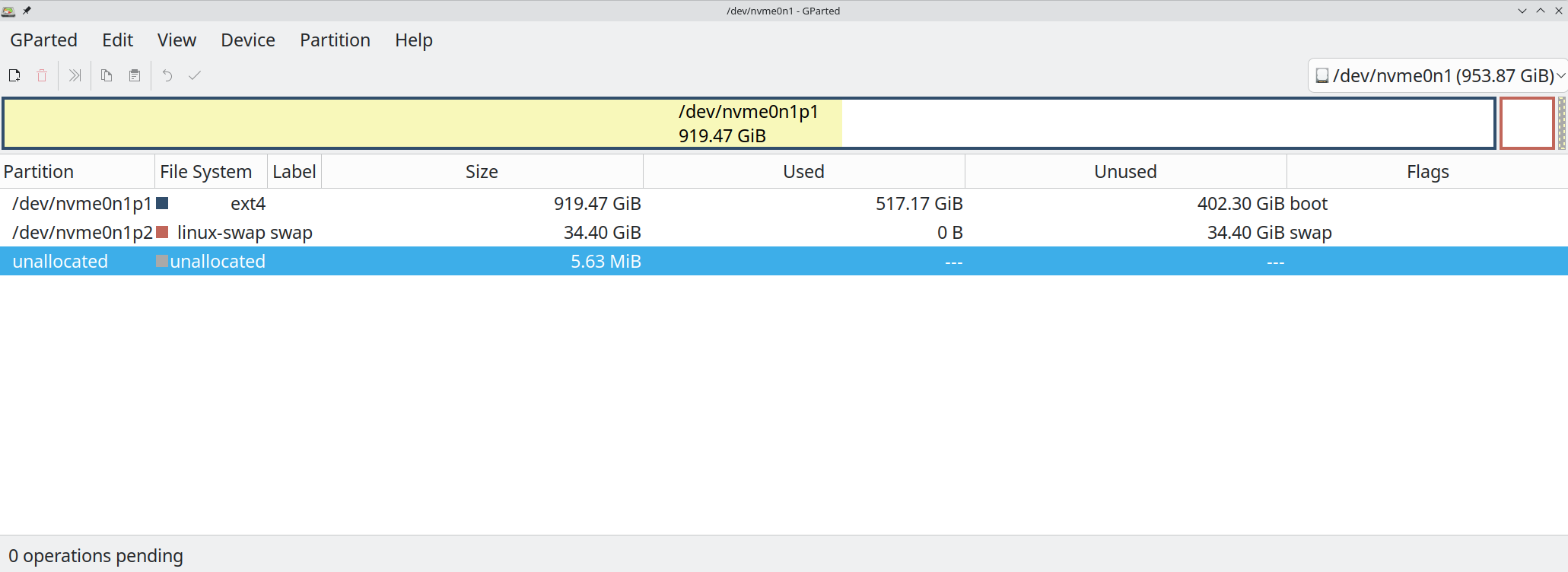This screenshot has width=1568, height=572.
Task: Click the Resize/Move partition toolbar icon
Action: [x=75, y=75]
